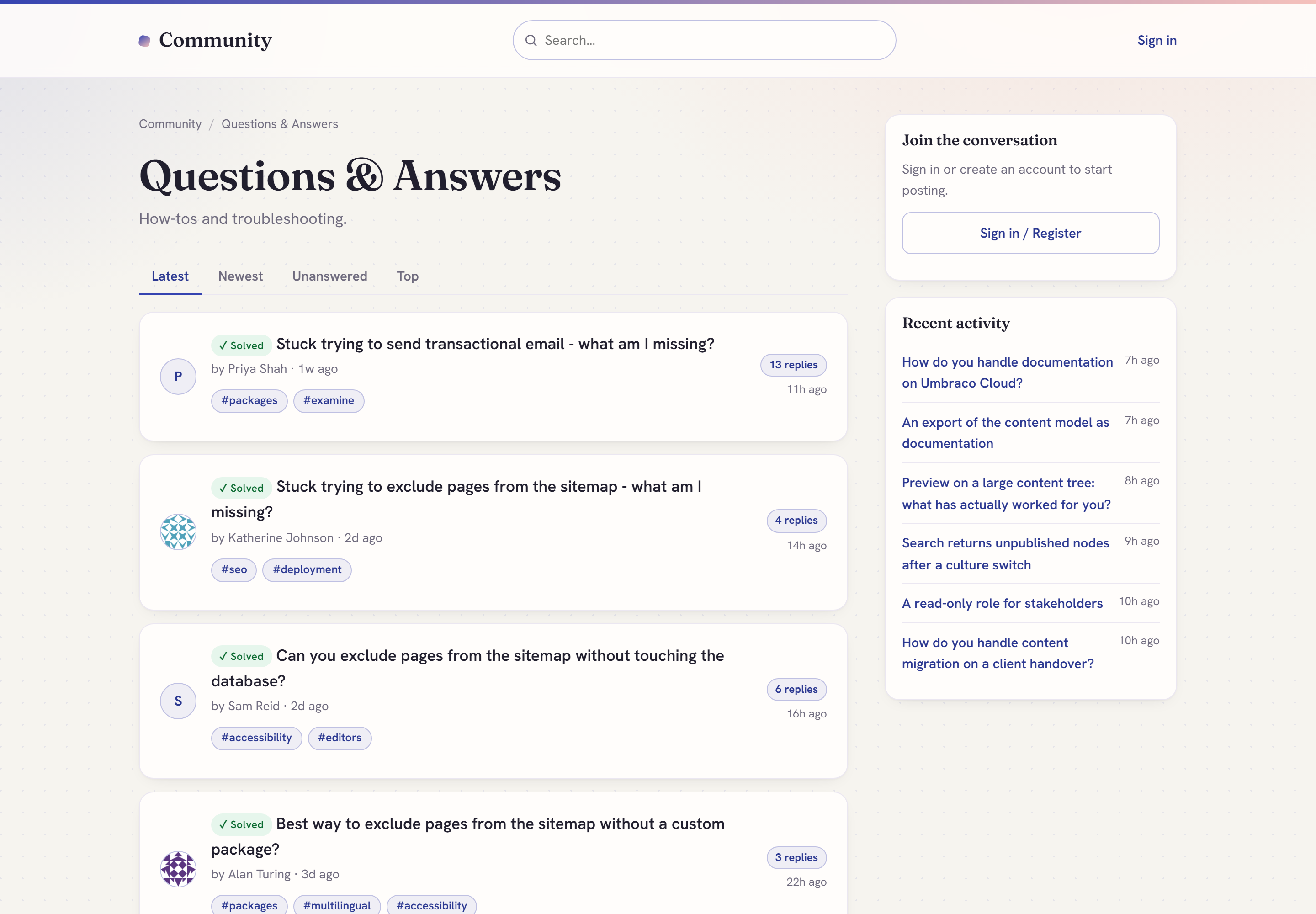
Task: Click 'by Alan Turing · 3d ago' text
Action: (x=275, y=875)
